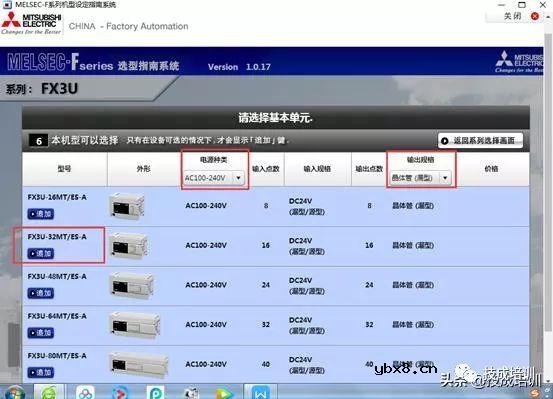Click model name FX3U-16MT/ES-A

[57, 197]
